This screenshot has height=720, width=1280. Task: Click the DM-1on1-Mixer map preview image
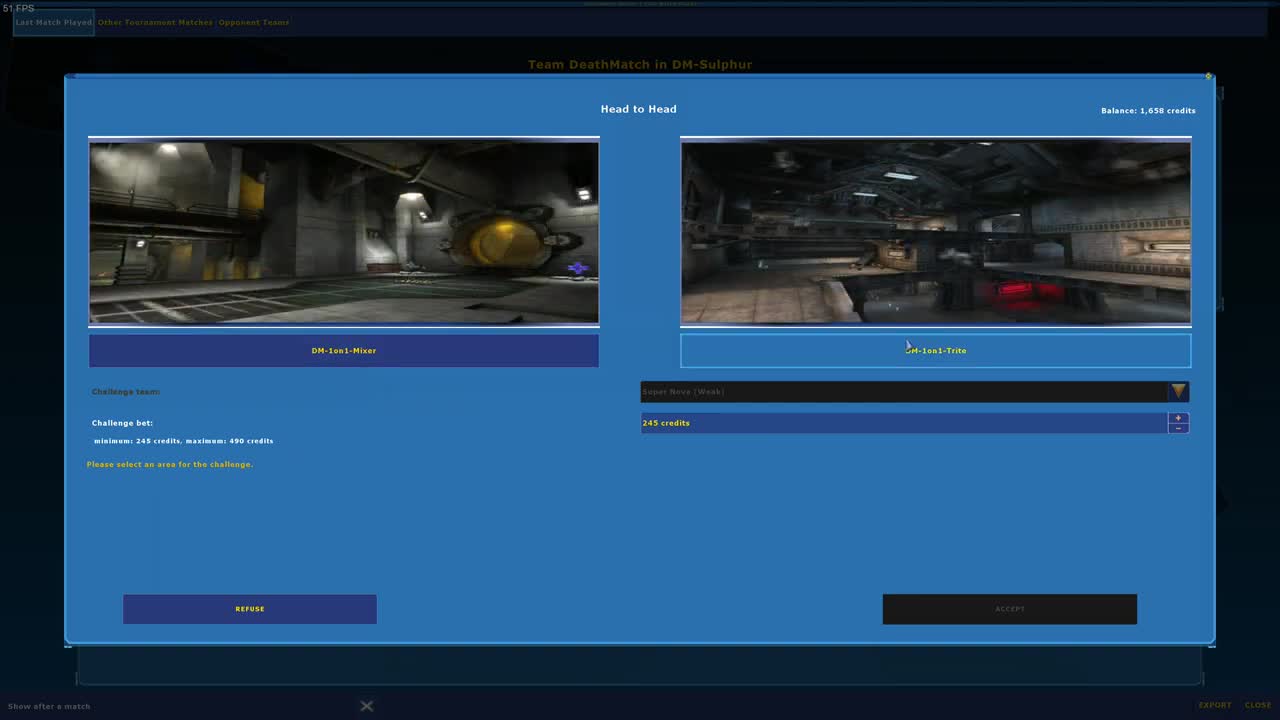(x=344, y=232)
